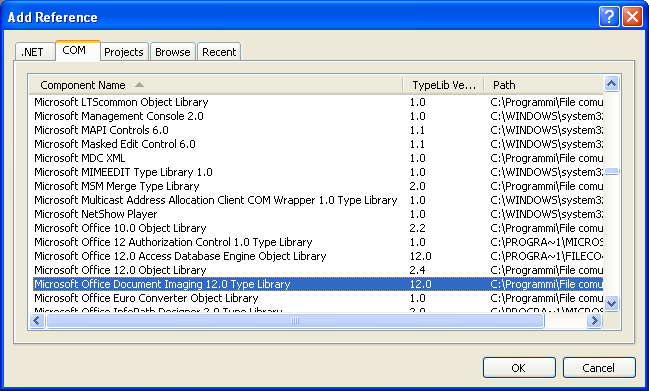Click the Cancel button

(599, 367)
